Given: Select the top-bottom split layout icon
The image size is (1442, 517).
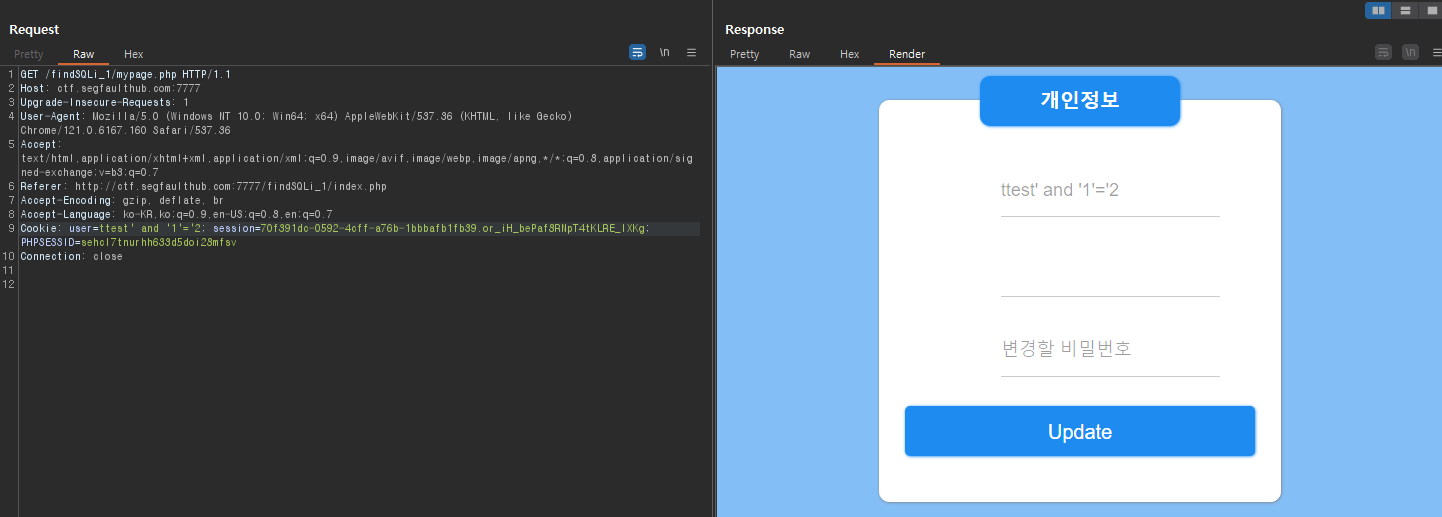Looking at the screenshot, I should pos(1405,10).
